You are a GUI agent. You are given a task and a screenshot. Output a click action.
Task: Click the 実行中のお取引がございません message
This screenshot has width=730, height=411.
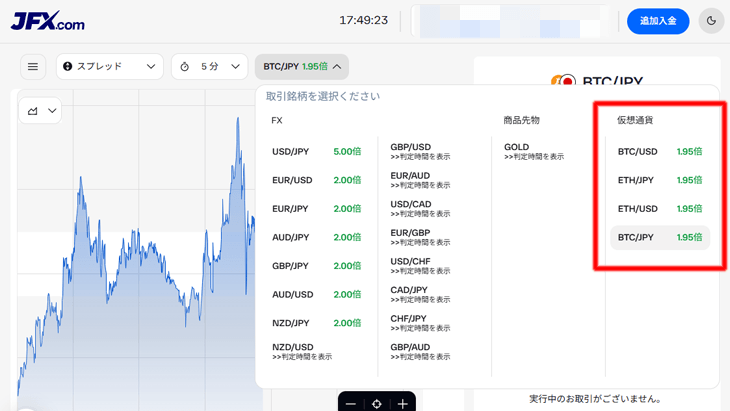tap(595, 399)
